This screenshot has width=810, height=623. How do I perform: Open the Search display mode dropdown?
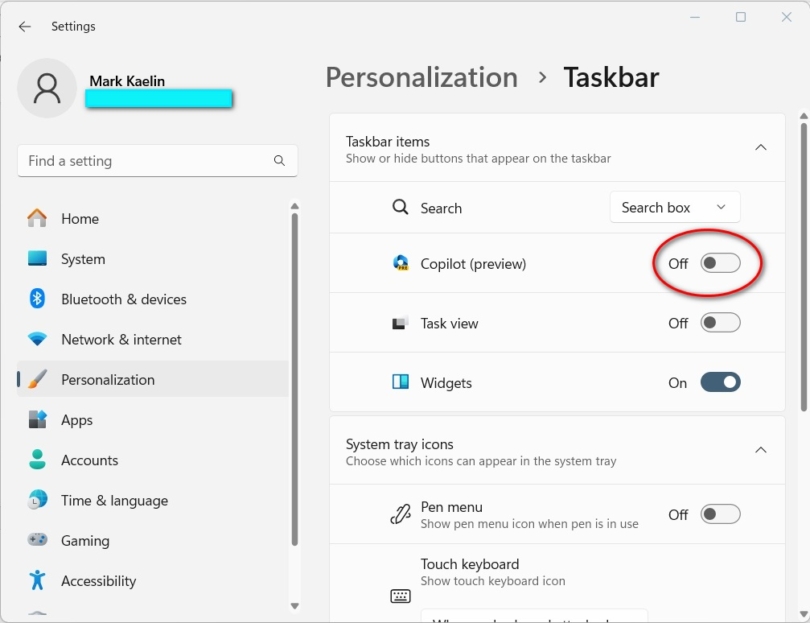[674, 207]
